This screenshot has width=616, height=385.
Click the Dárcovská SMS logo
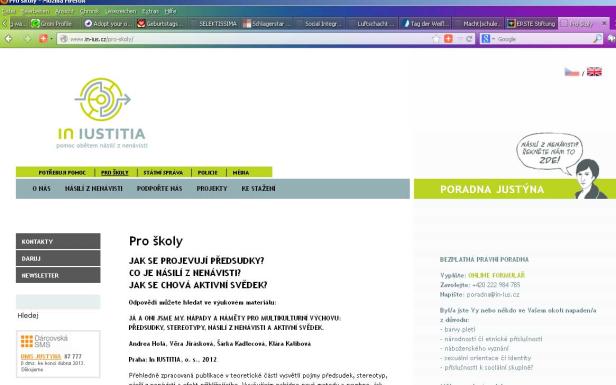[x=44, y=341]
